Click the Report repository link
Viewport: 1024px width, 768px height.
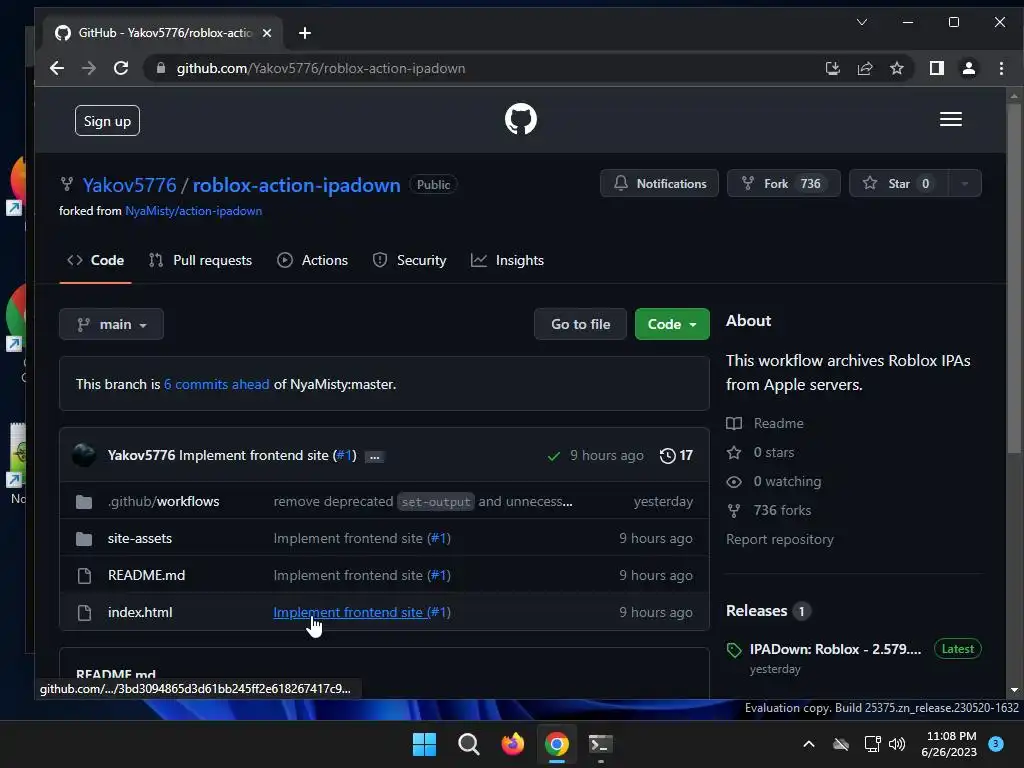click(x=780, y=539)
